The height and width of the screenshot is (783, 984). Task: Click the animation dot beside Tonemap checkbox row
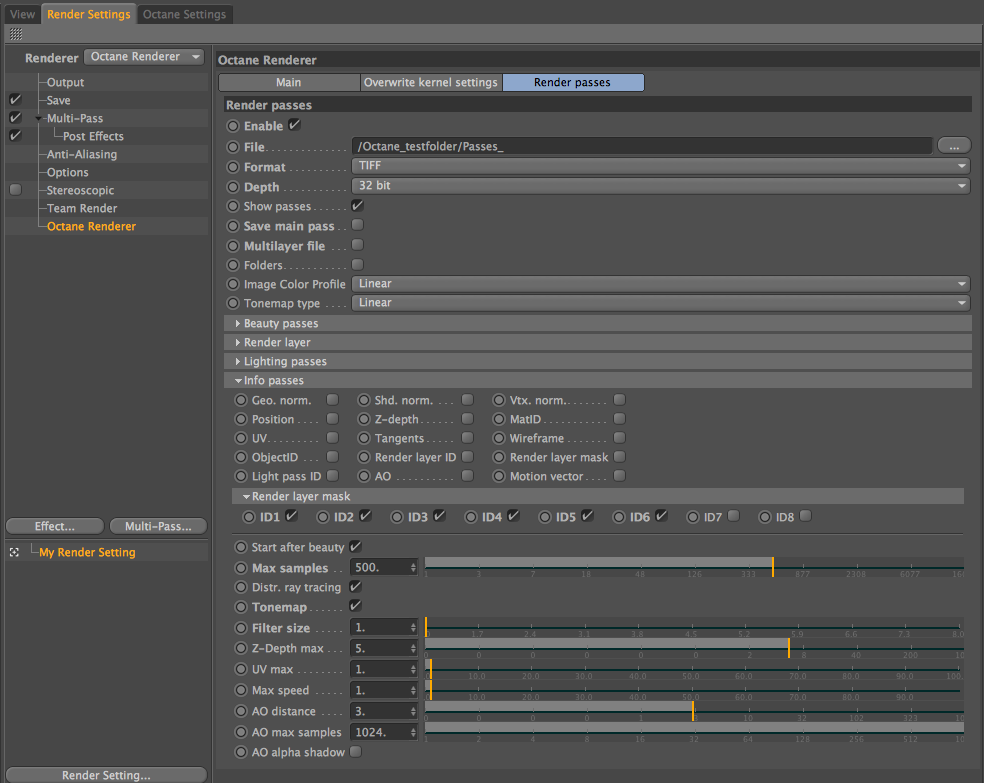point(241,607)
